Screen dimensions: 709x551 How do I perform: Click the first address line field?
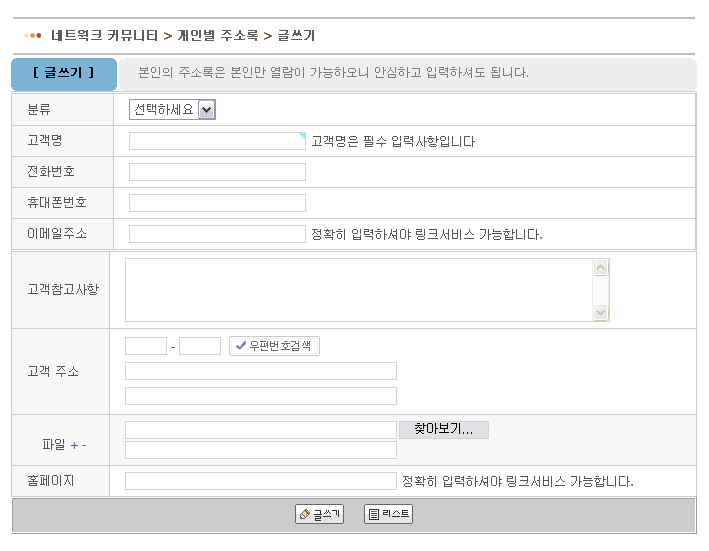click(x=261, y=371)
